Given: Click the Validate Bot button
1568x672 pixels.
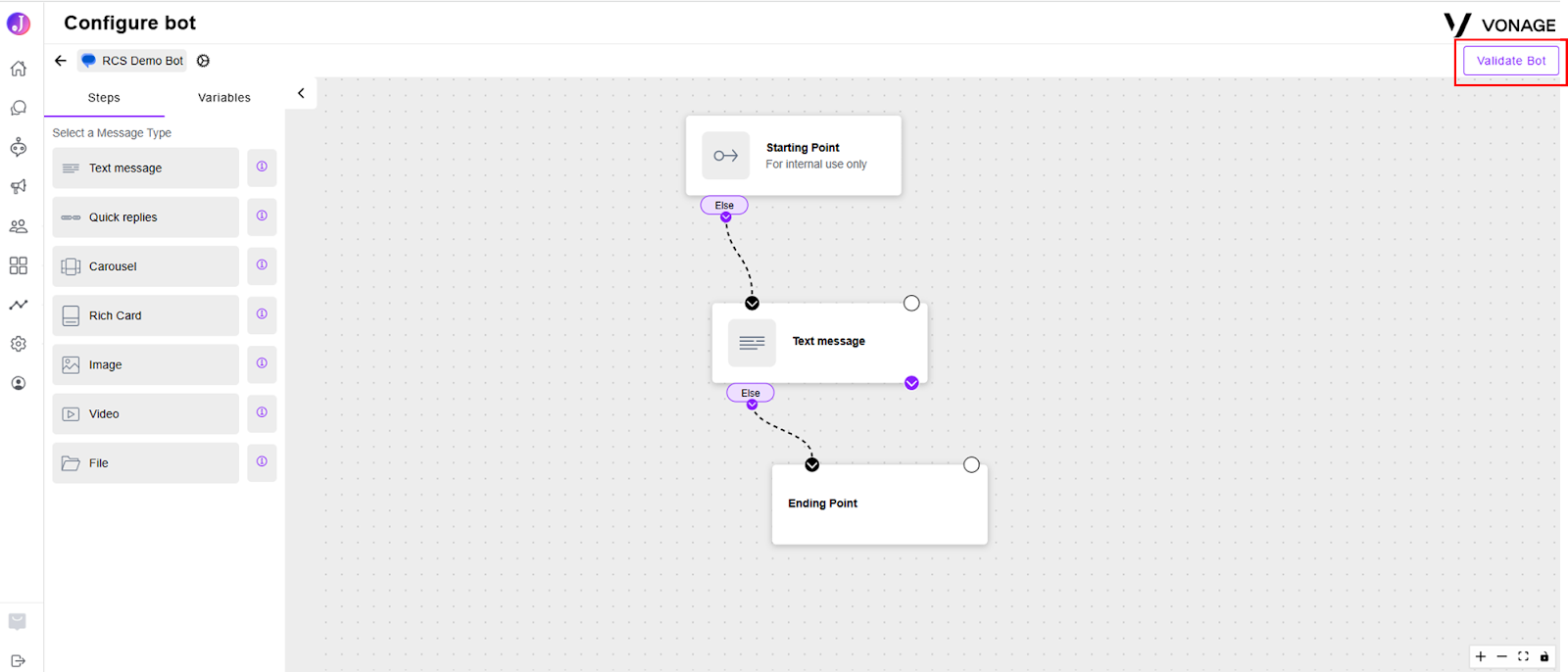Looking at the screenshot, I should (x=1511, y=61).
